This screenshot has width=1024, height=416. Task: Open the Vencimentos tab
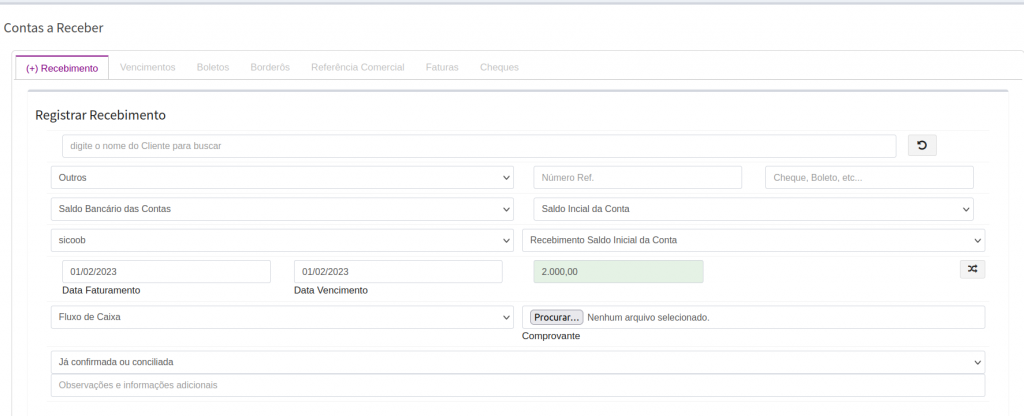coord(147,67)
